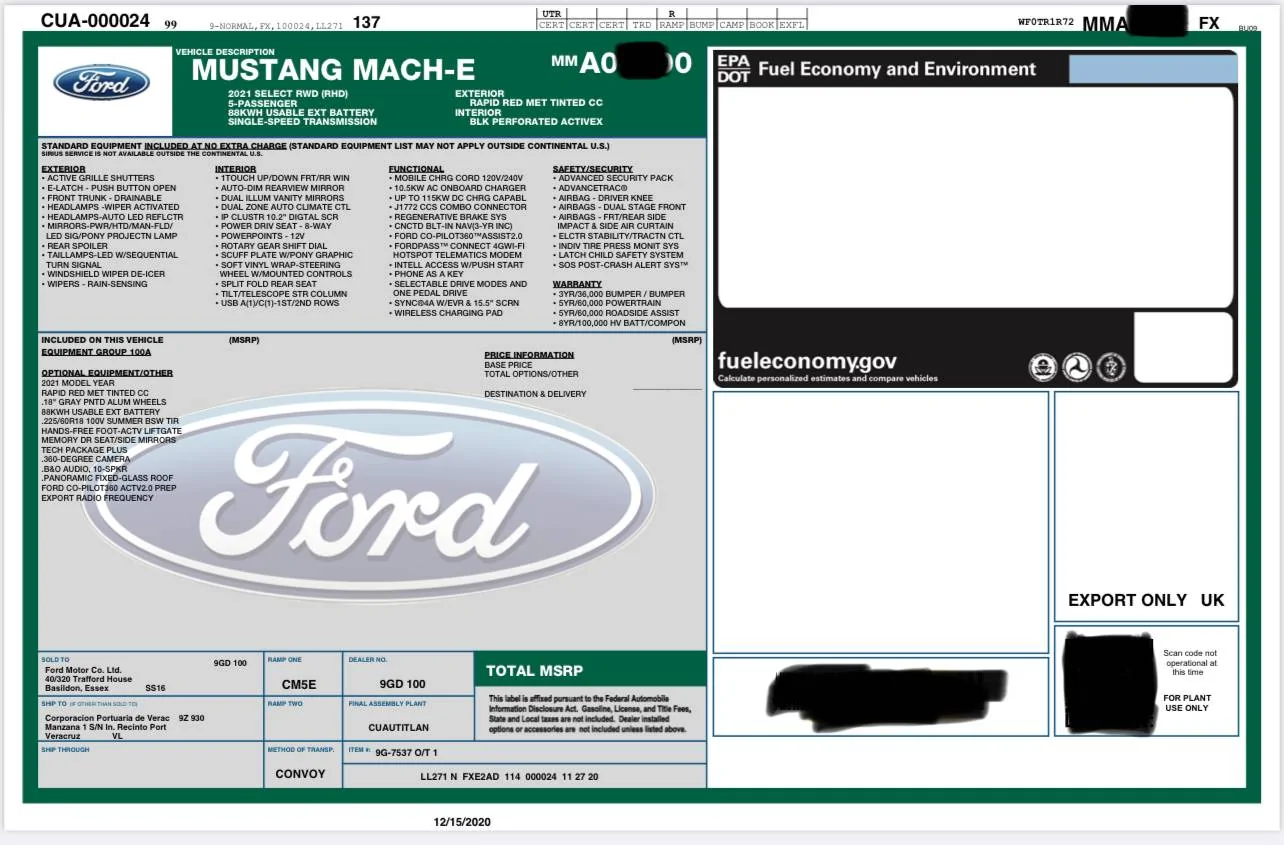Click the third round agency seal beside fueleconomy.gov
The image size is (1284, 845).
tap(1111, 368)
